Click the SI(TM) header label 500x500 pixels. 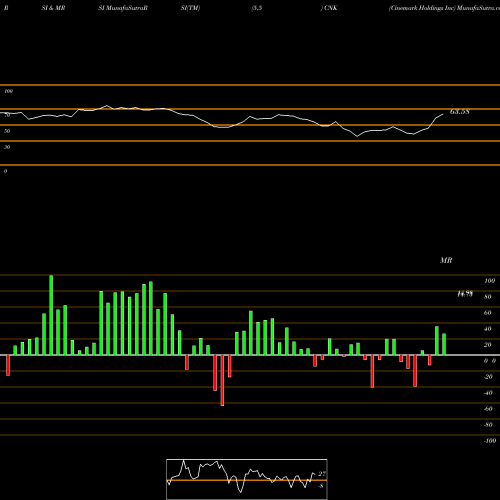190,8
